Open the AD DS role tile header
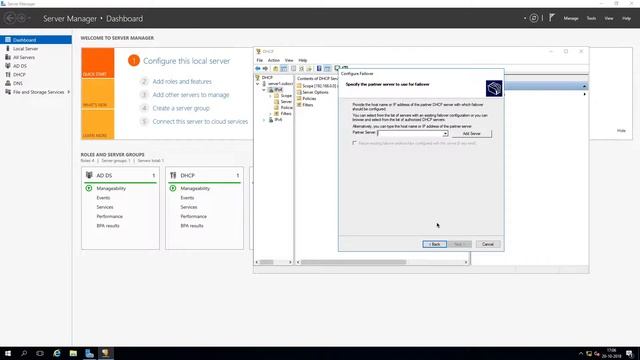Viewport: 640px width, 360px height. pos(120,175)
